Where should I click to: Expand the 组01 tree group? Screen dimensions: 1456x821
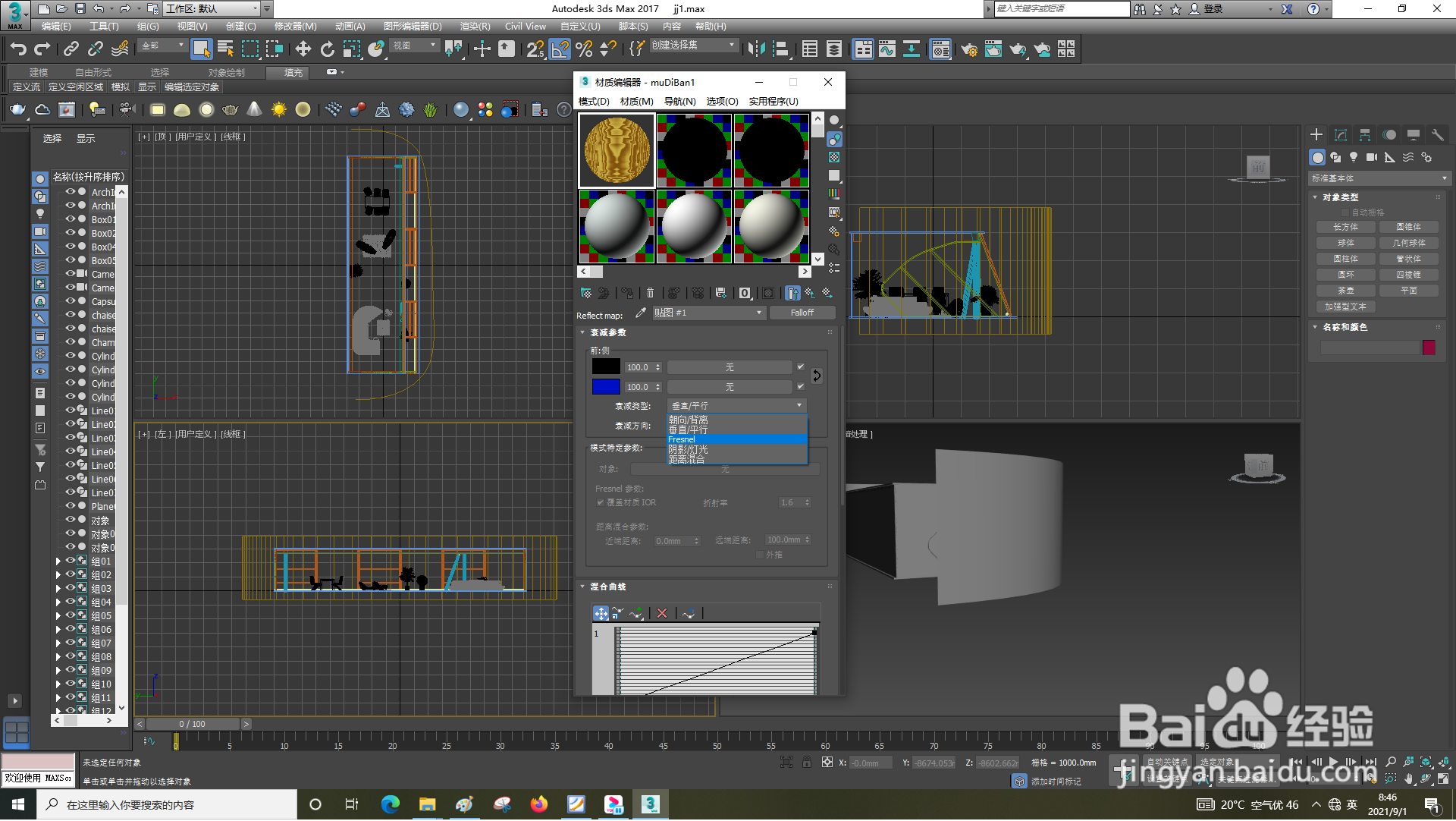(x=58, y=561)
